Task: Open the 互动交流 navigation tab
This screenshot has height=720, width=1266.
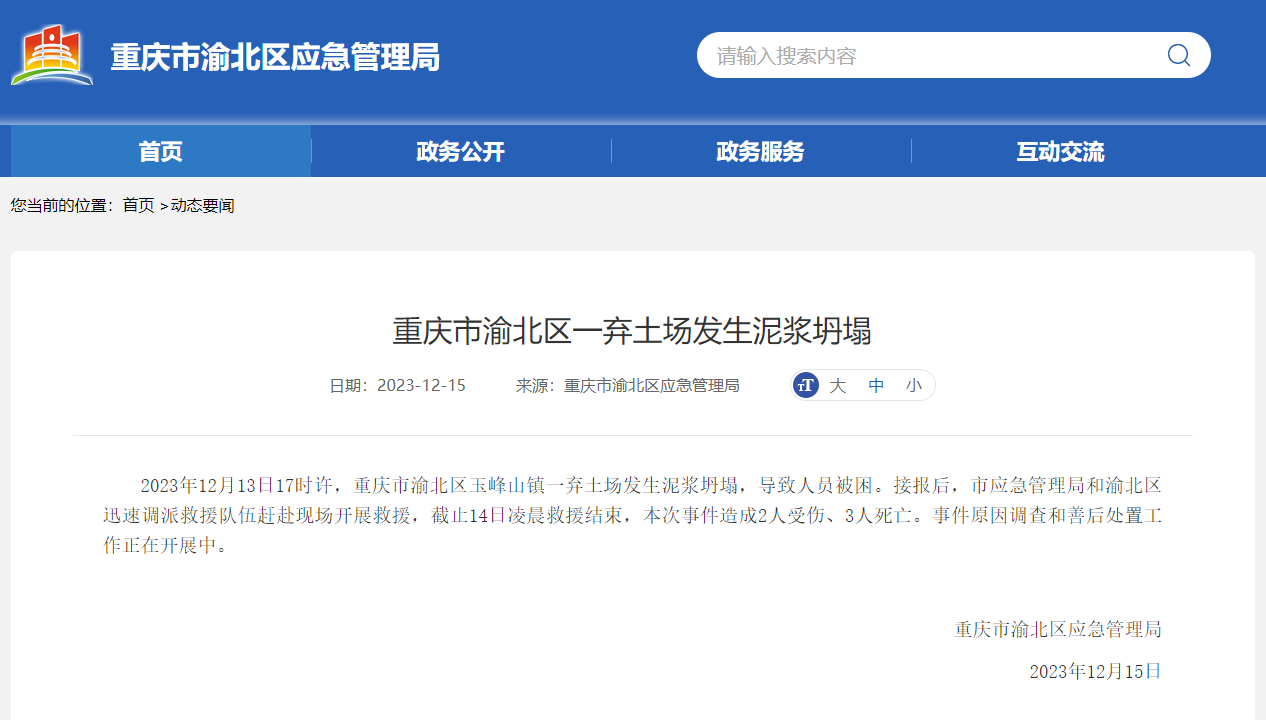Action: (1061, 151)
